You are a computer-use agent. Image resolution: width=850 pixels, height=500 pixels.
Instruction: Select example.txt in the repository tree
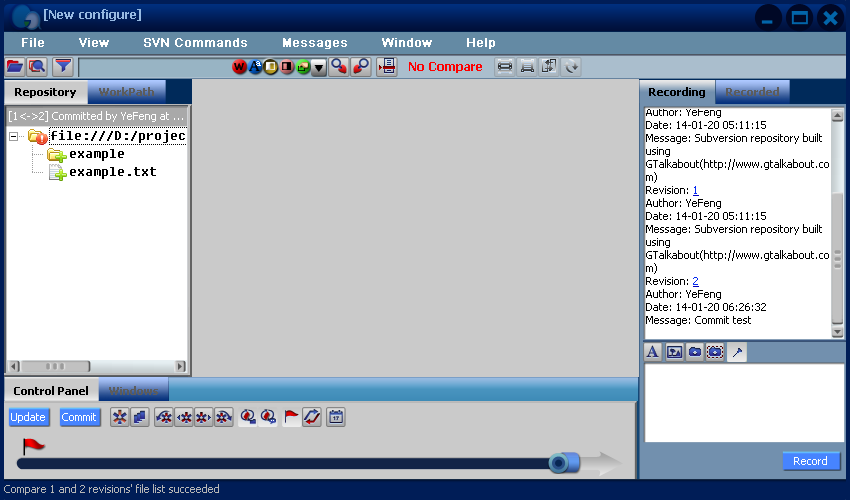tap(112, 172)
